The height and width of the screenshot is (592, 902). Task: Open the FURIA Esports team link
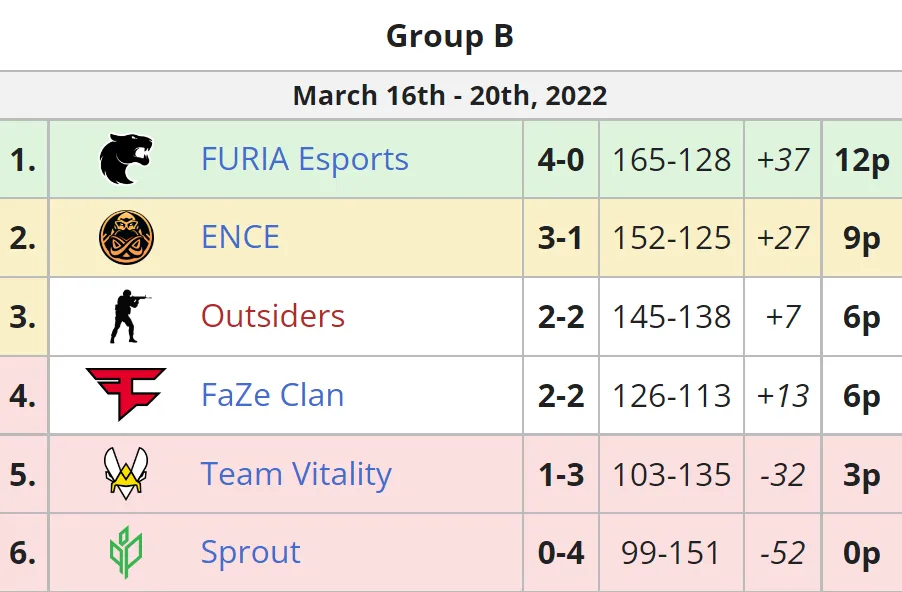(x=305, y=159)
